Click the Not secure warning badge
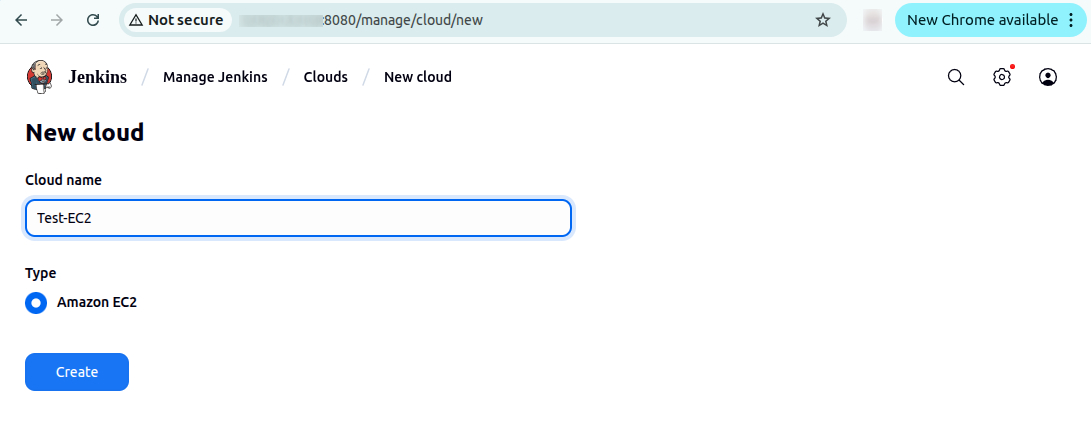This screenshot has width=1091, height=436. pos(176,20)
